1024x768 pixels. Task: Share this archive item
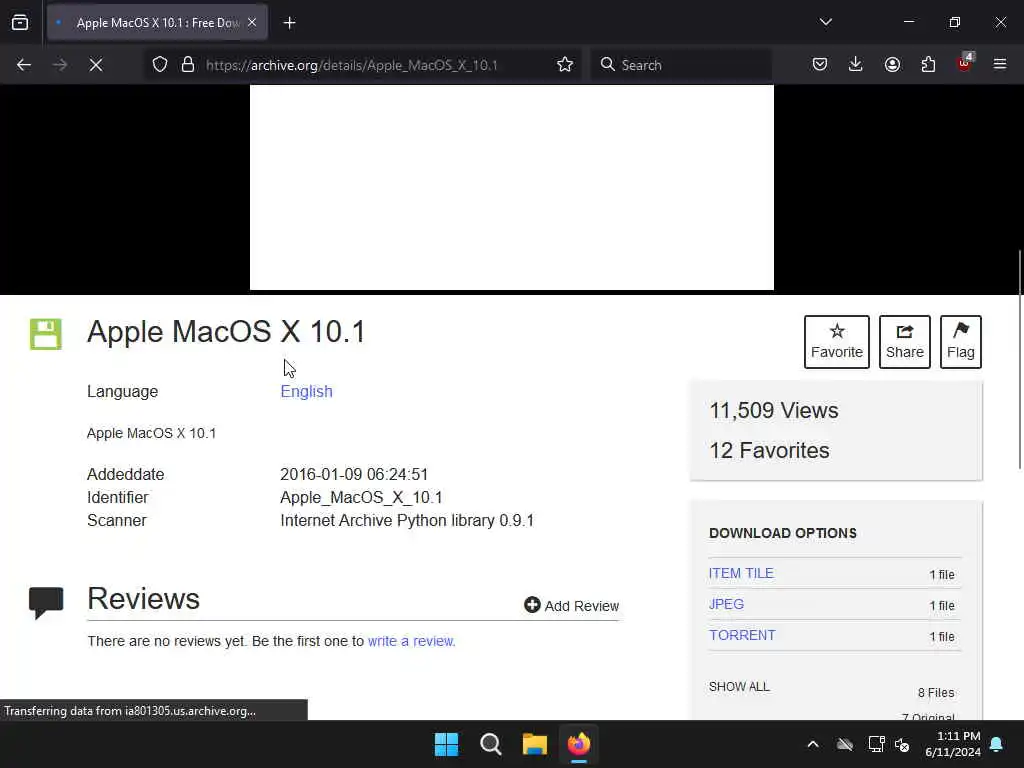tap(904, 342)
